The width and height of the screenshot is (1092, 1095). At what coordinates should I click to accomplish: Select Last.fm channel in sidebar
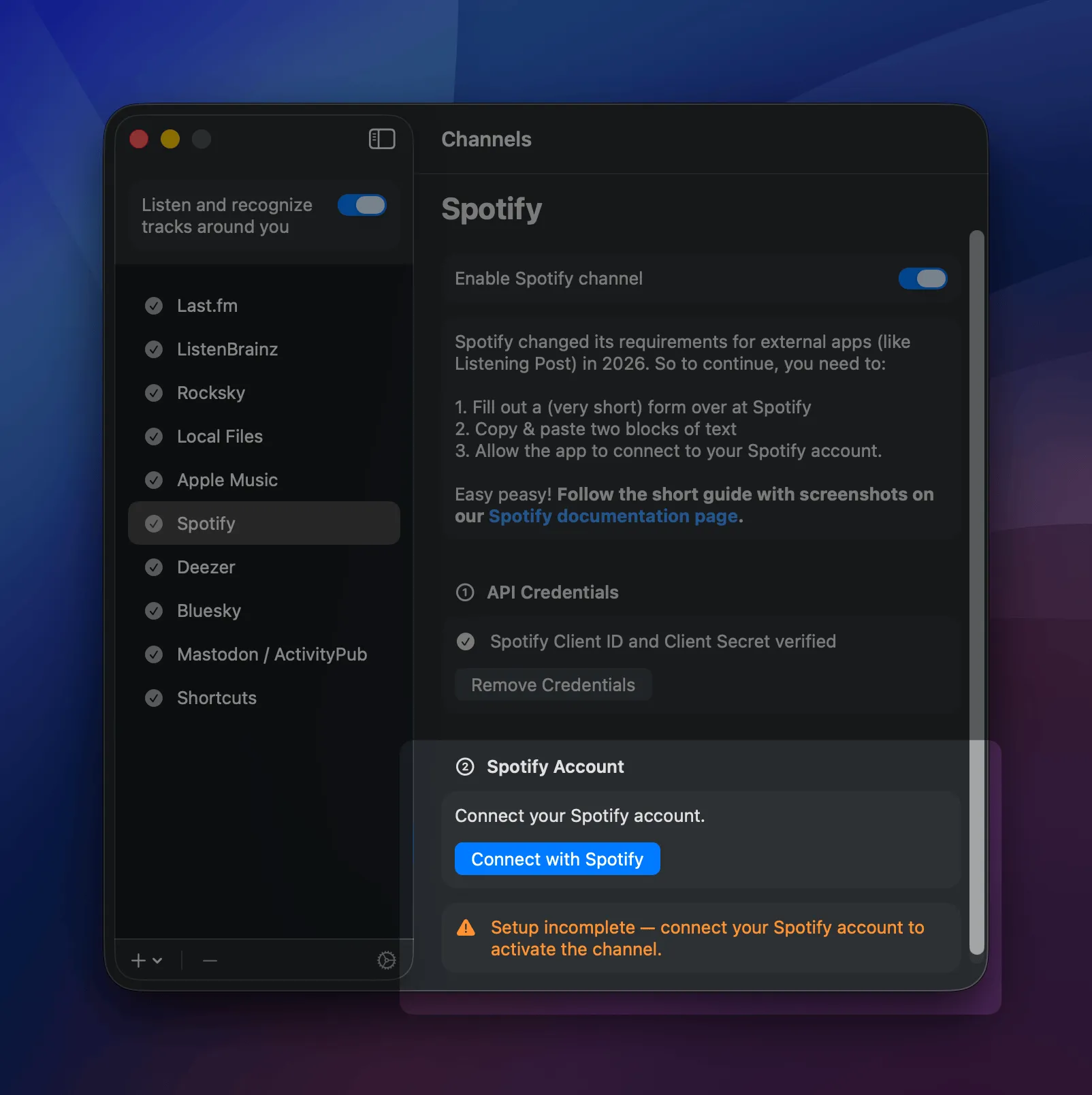coord(264,306)
